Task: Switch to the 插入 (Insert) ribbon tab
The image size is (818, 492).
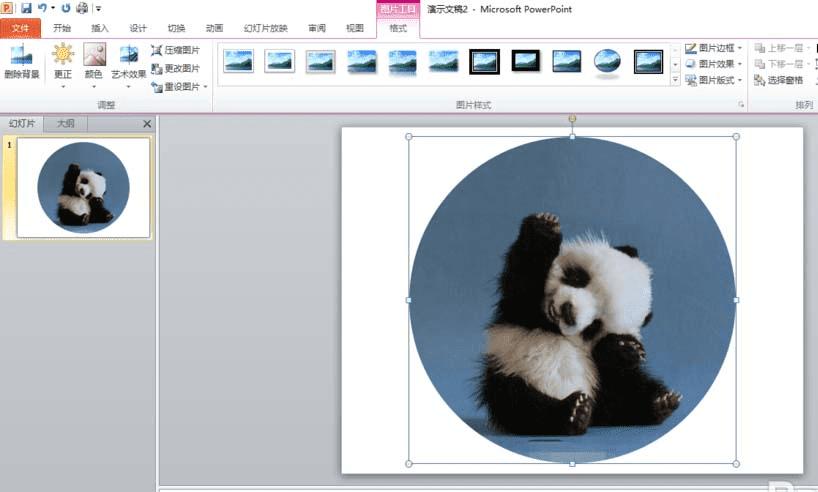Action: click(x=100, y=28)
